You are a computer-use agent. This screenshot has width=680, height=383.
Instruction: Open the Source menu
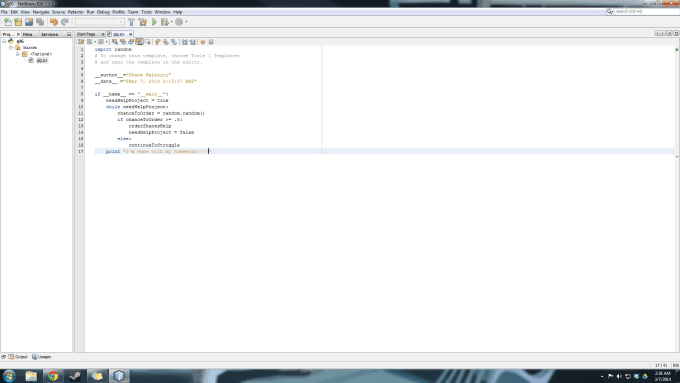click(x=59, y=12)
